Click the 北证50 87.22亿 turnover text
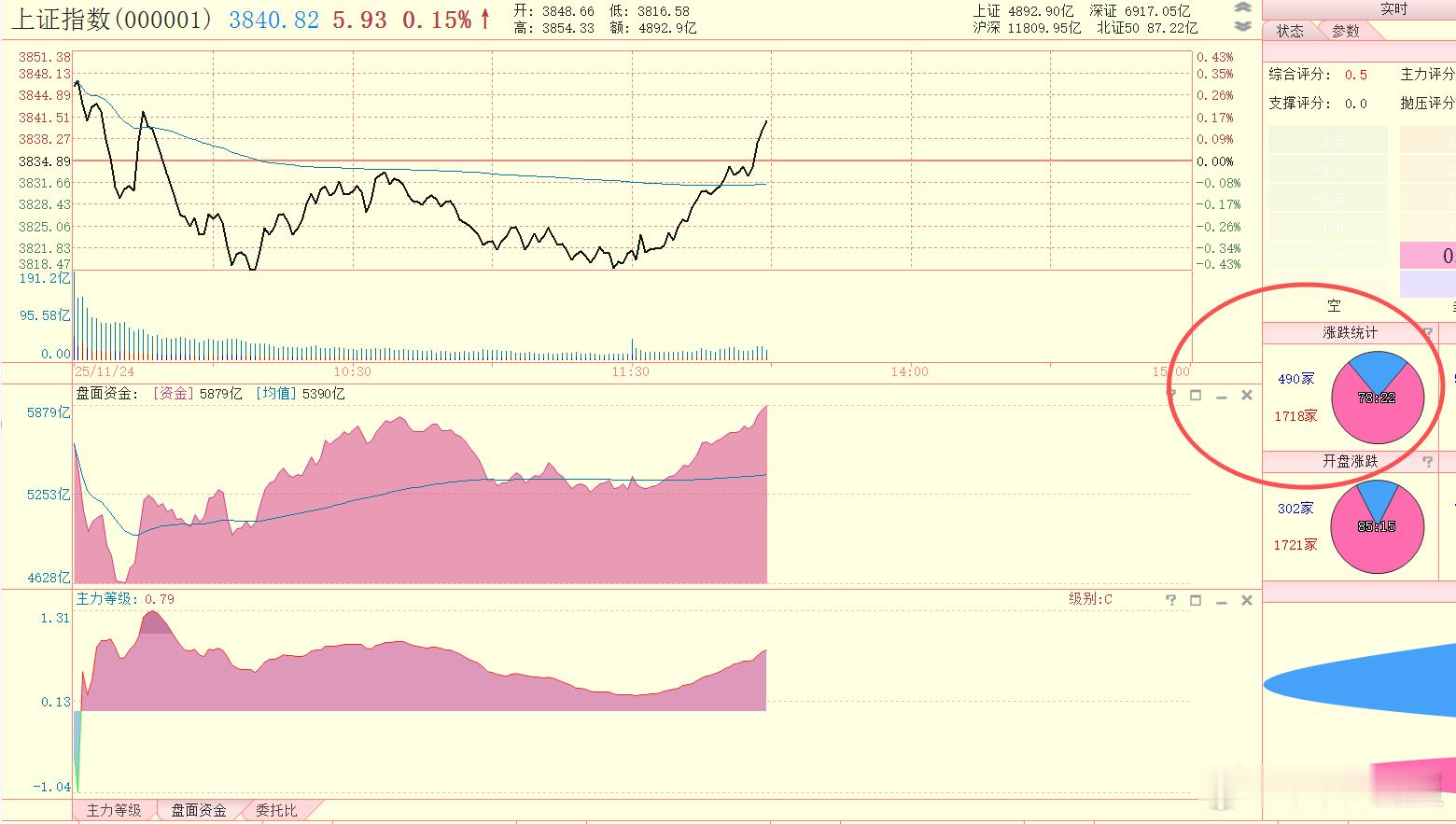This screenshot has height=824, width=1456. (x=1147, y=28)
